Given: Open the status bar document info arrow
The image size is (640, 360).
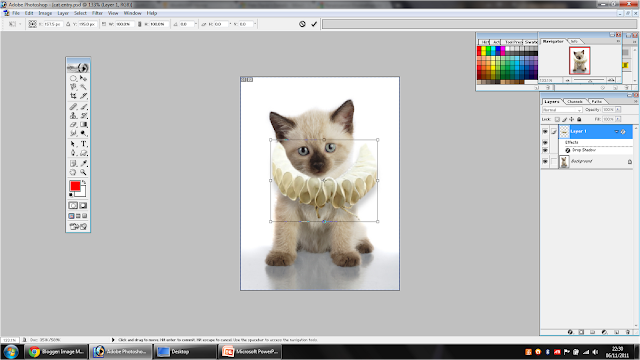Looking at the screenshot, I should [113, 340].
